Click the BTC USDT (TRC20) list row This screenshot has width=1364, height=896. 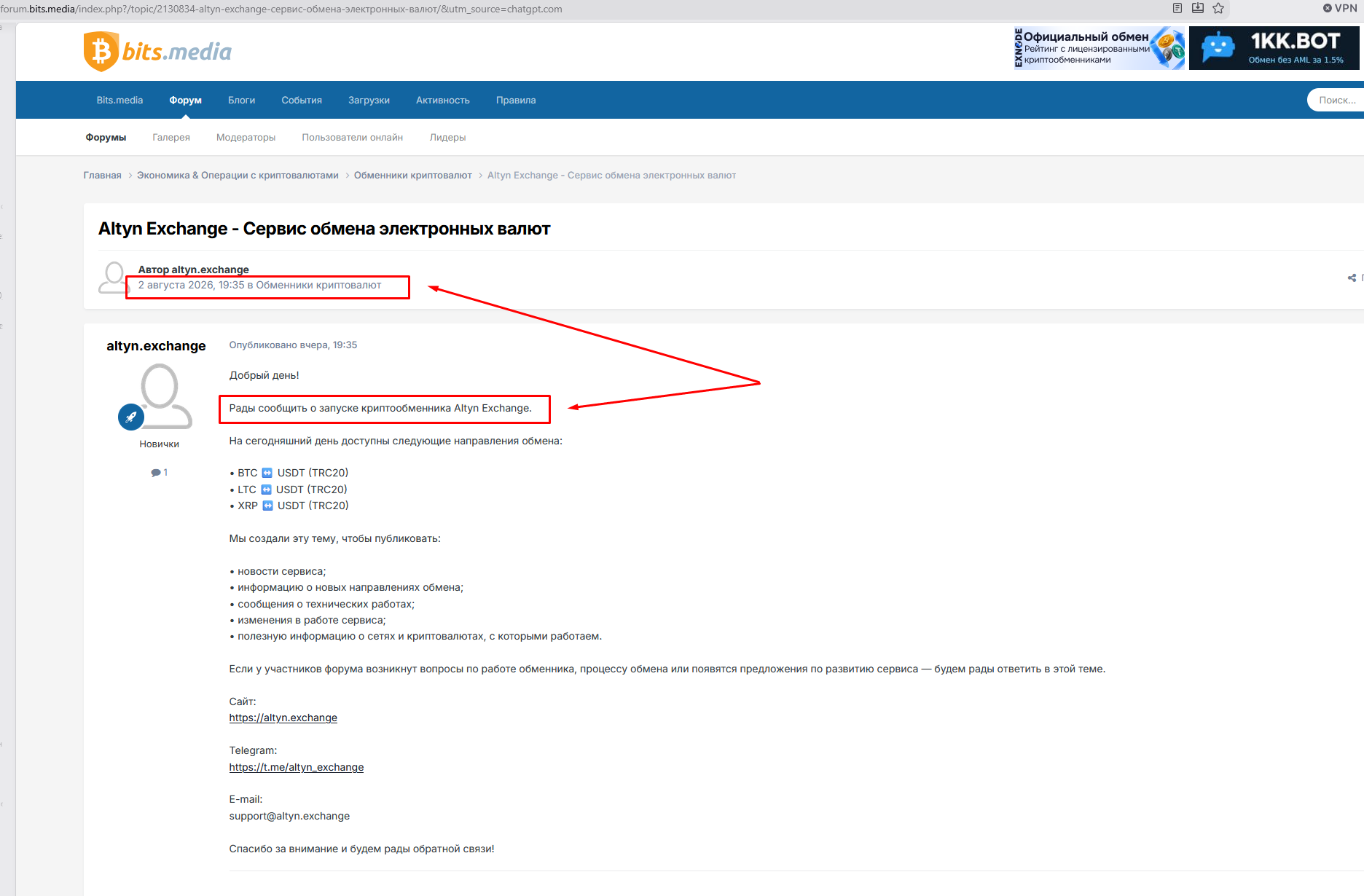tap(289, 473)
